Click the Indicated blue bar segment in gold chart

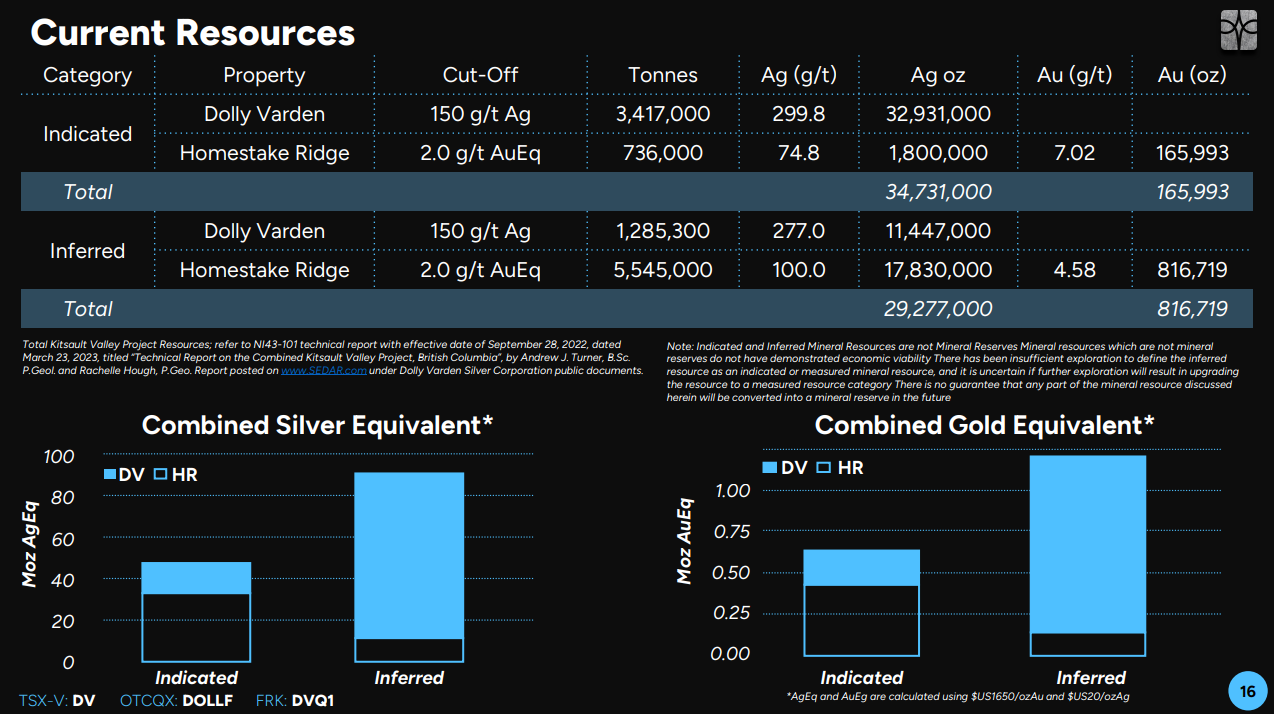point(861,567)
